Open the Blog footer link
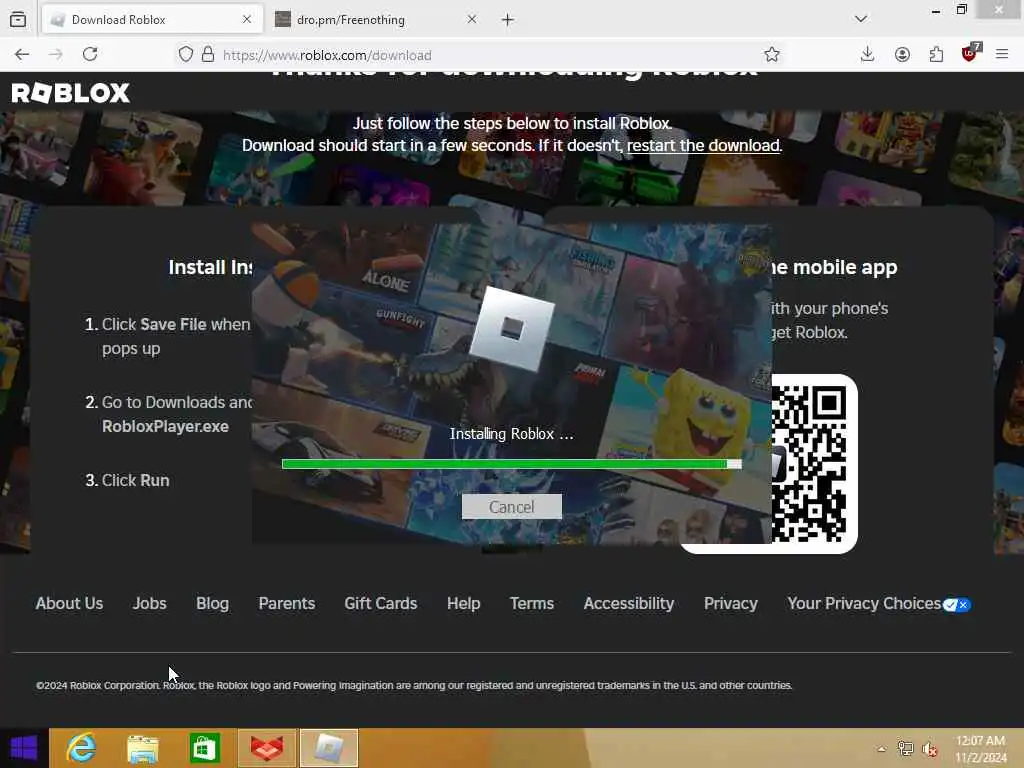This screenshot has height=768, width=1024. [212, 603]
